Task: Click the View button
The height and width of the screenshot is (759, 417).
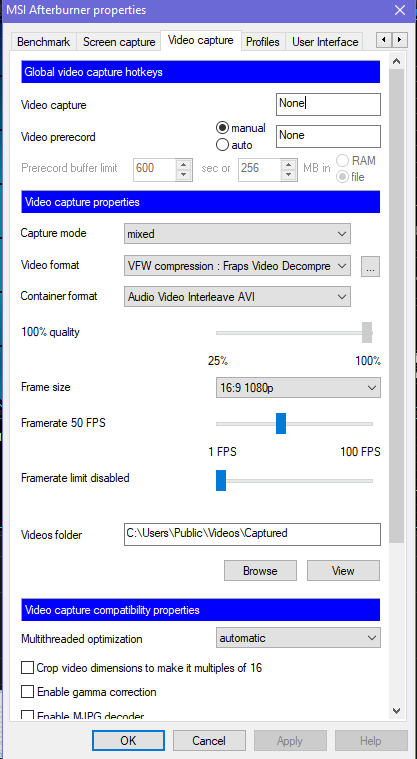Action: click(343, 571)
